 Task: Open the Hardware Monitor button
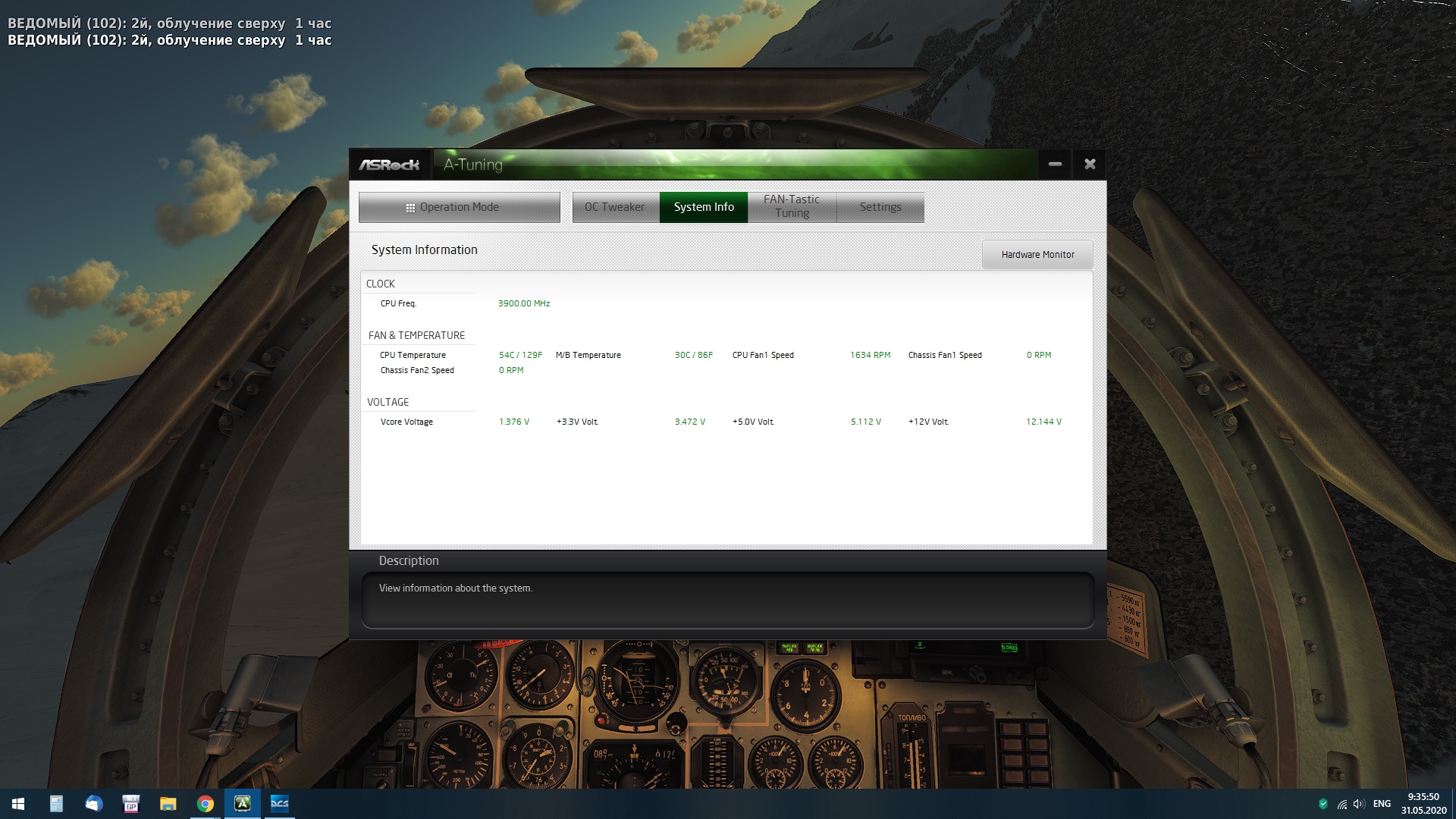1037,255
